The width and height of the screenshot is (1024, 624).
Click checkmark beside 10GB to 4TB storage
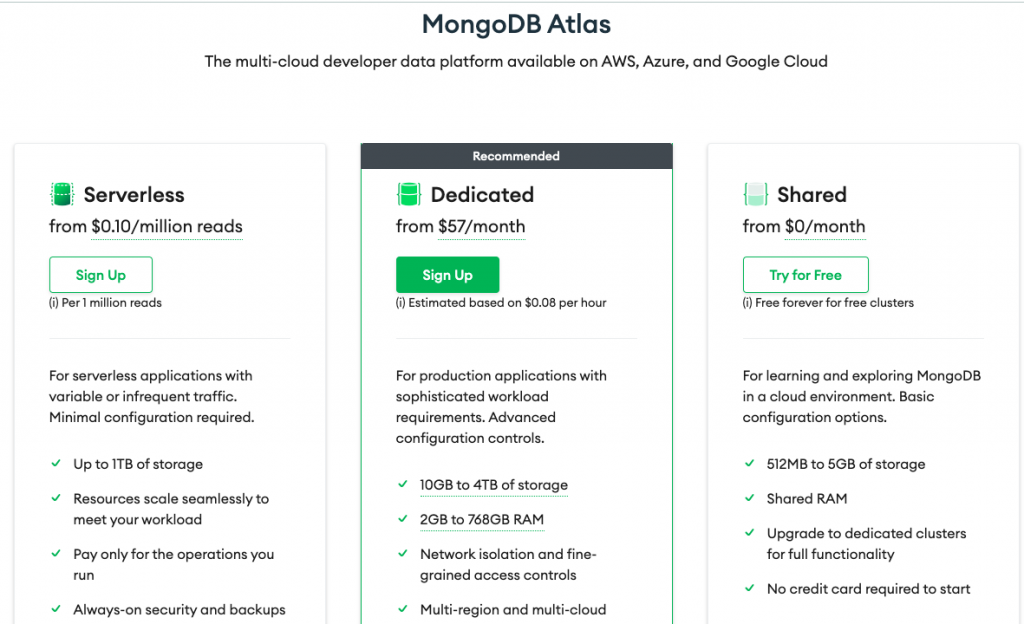tap(403, 484)
